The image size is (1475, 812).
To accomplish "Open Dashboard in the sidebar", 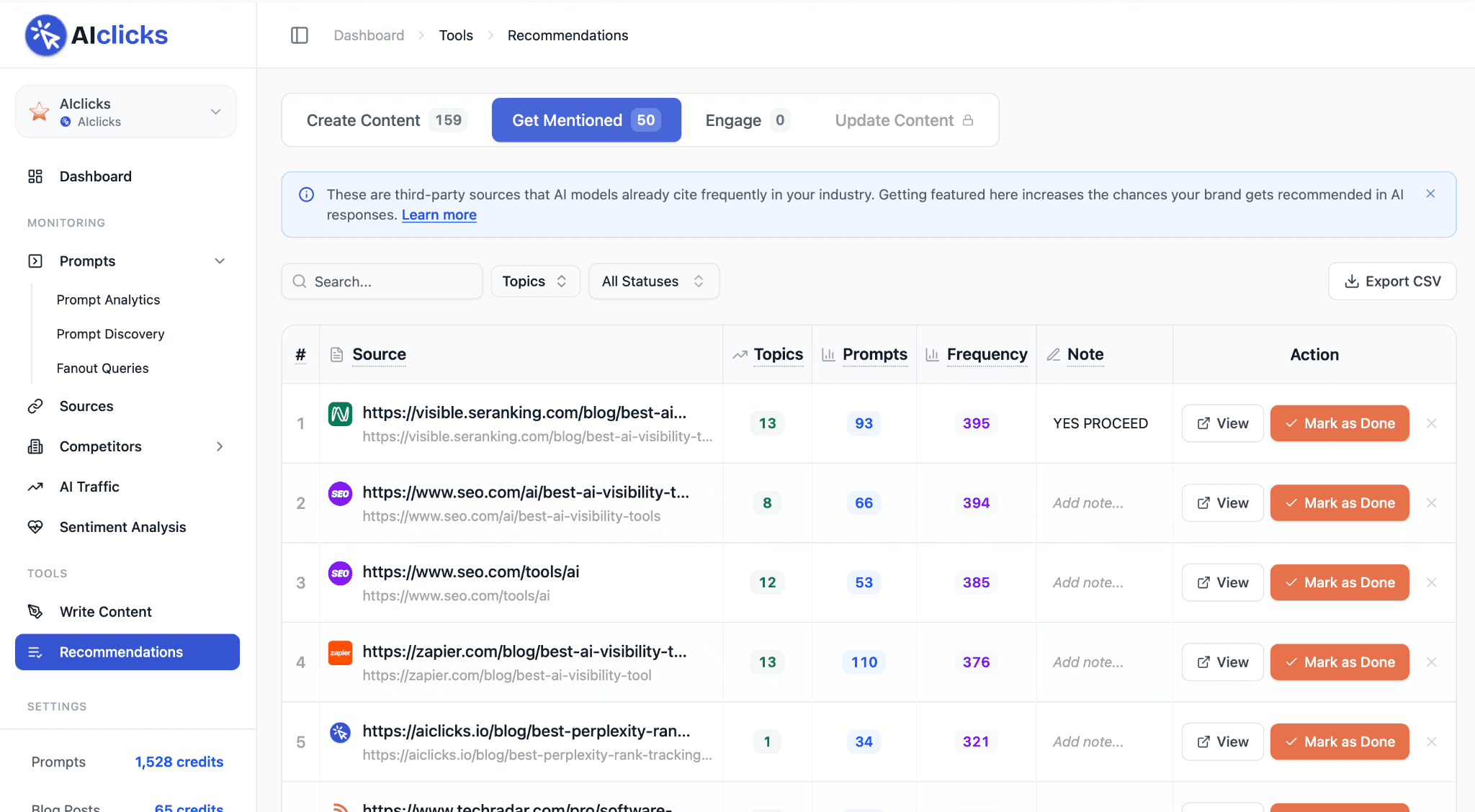I will point(95,176).
